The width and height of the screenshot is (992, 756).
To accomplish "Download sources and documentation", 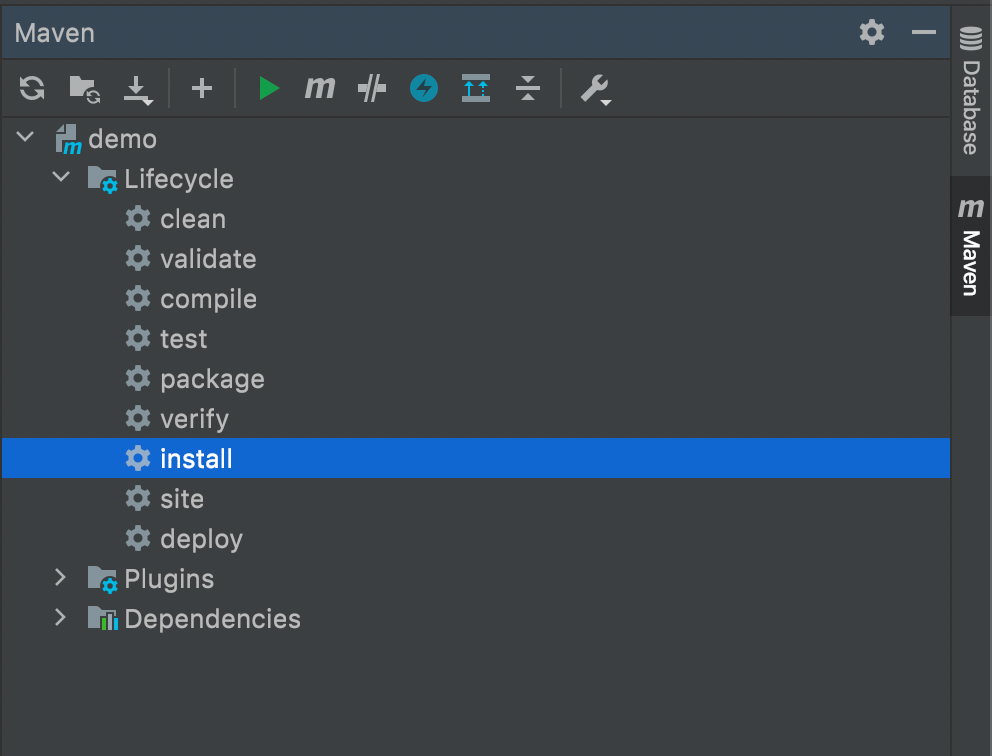I will tap(138, 90).
